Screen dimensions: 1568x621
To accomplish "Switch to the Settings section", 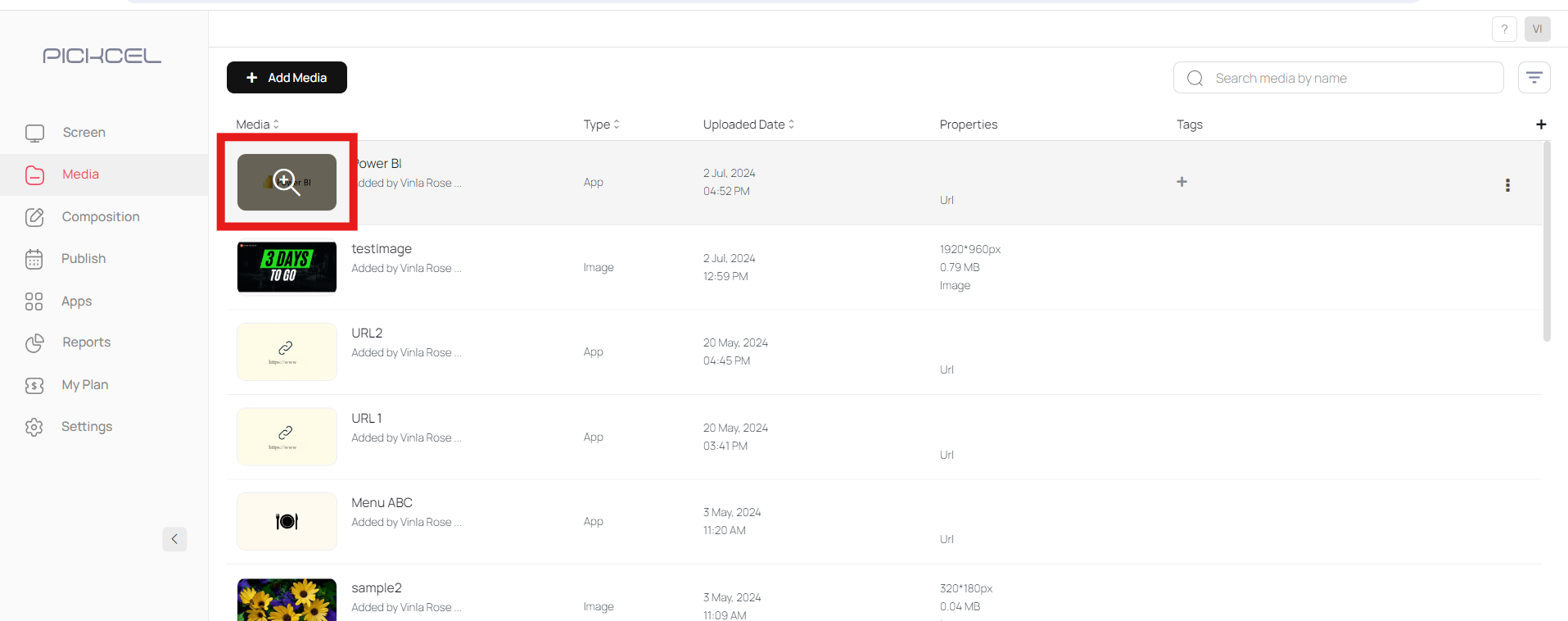I will click(87, 426).
